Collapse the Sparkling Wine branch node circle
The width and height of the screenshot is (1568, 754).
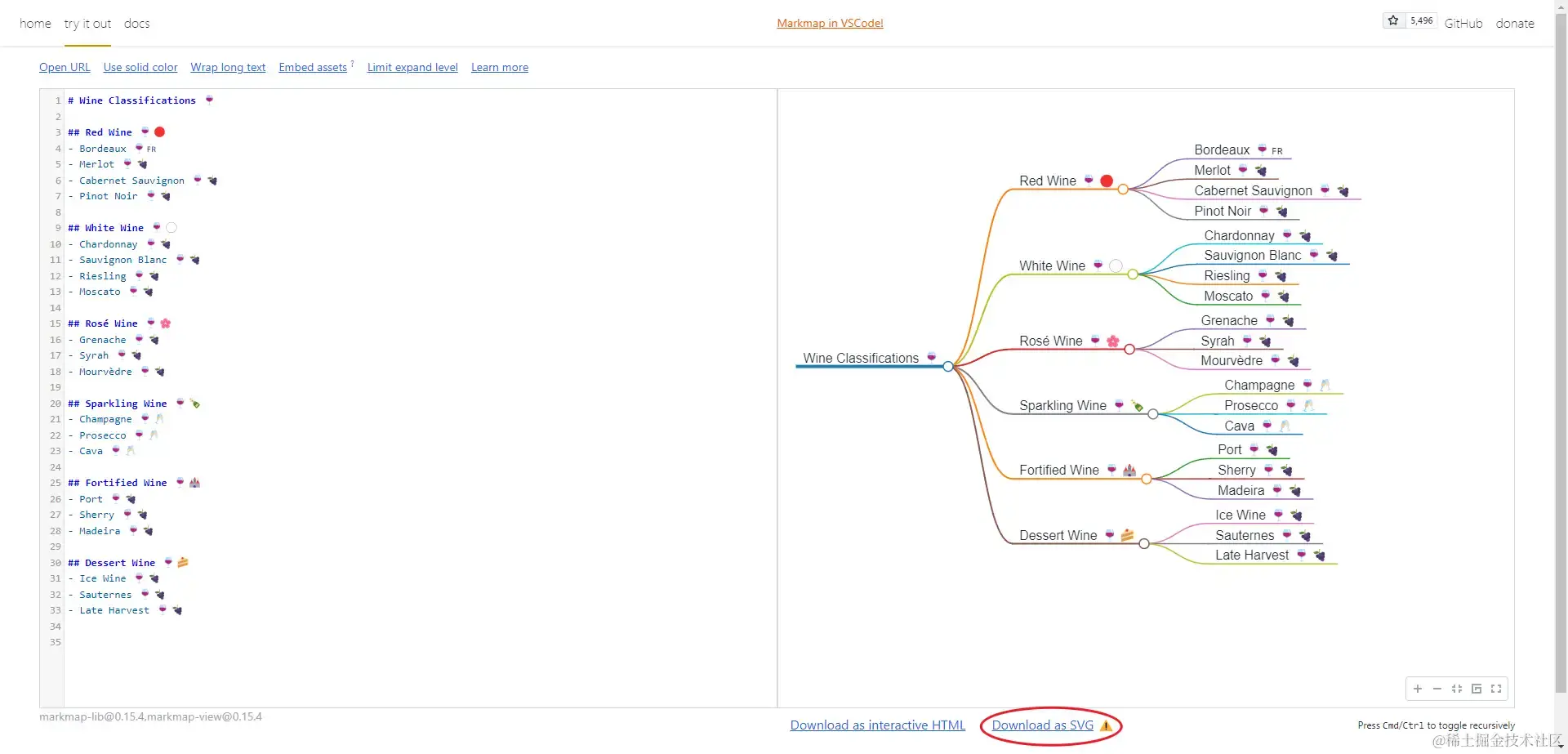click(1153, 414)
